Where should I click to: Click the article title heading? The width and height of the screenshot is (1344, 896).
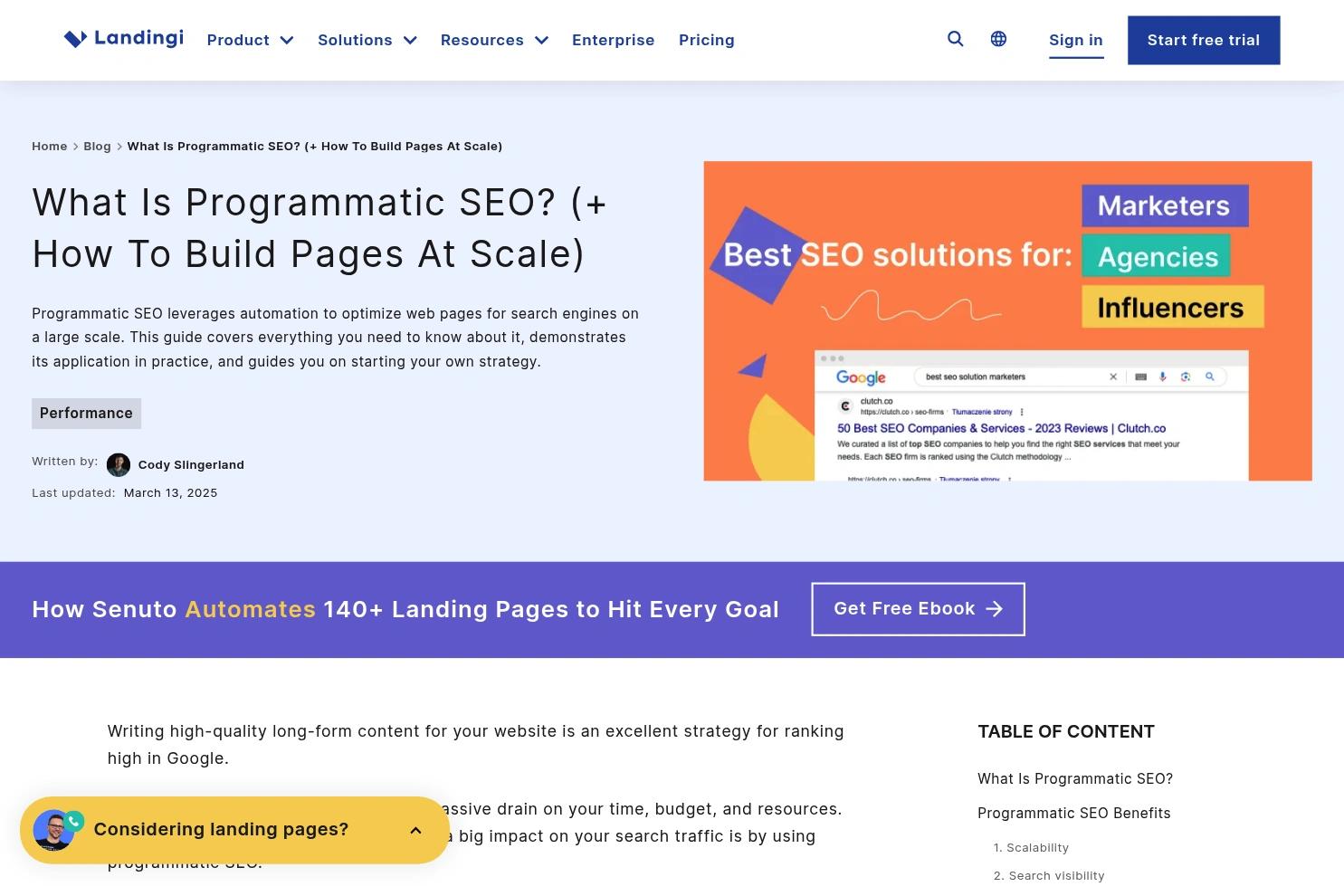pos(319,228)
